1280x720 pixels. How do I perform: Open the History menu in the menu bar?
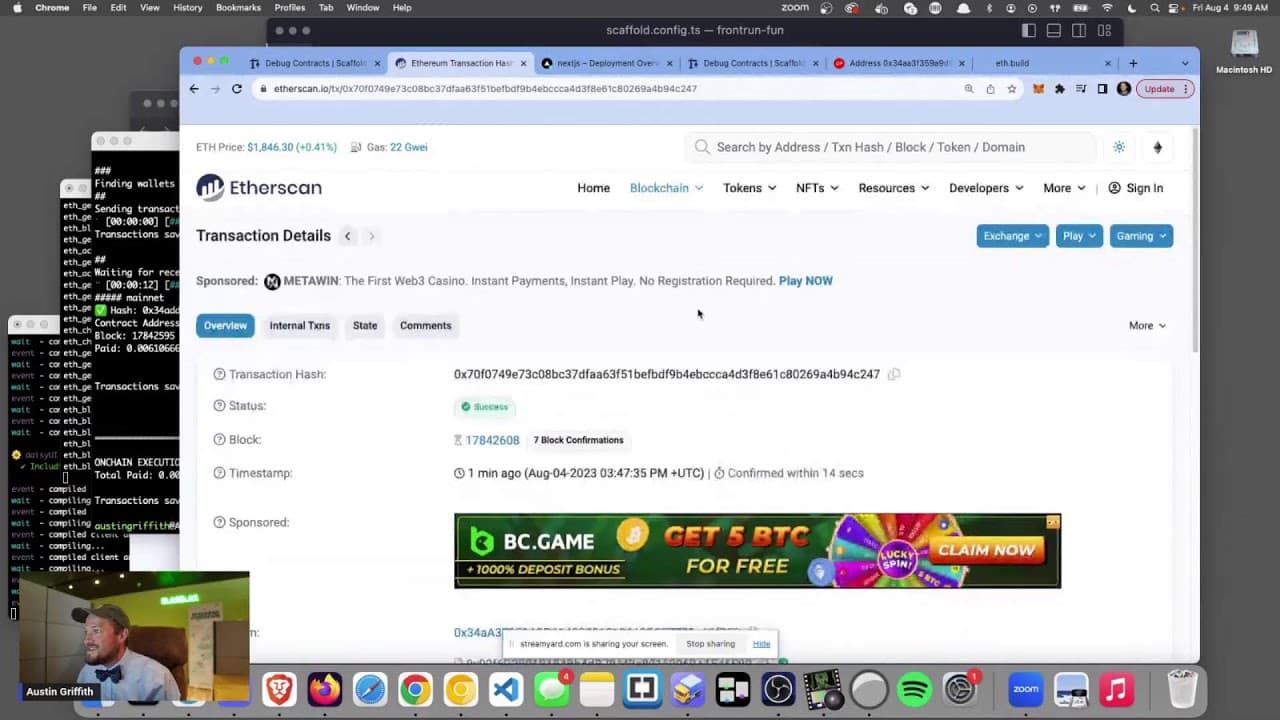point(187,8)
